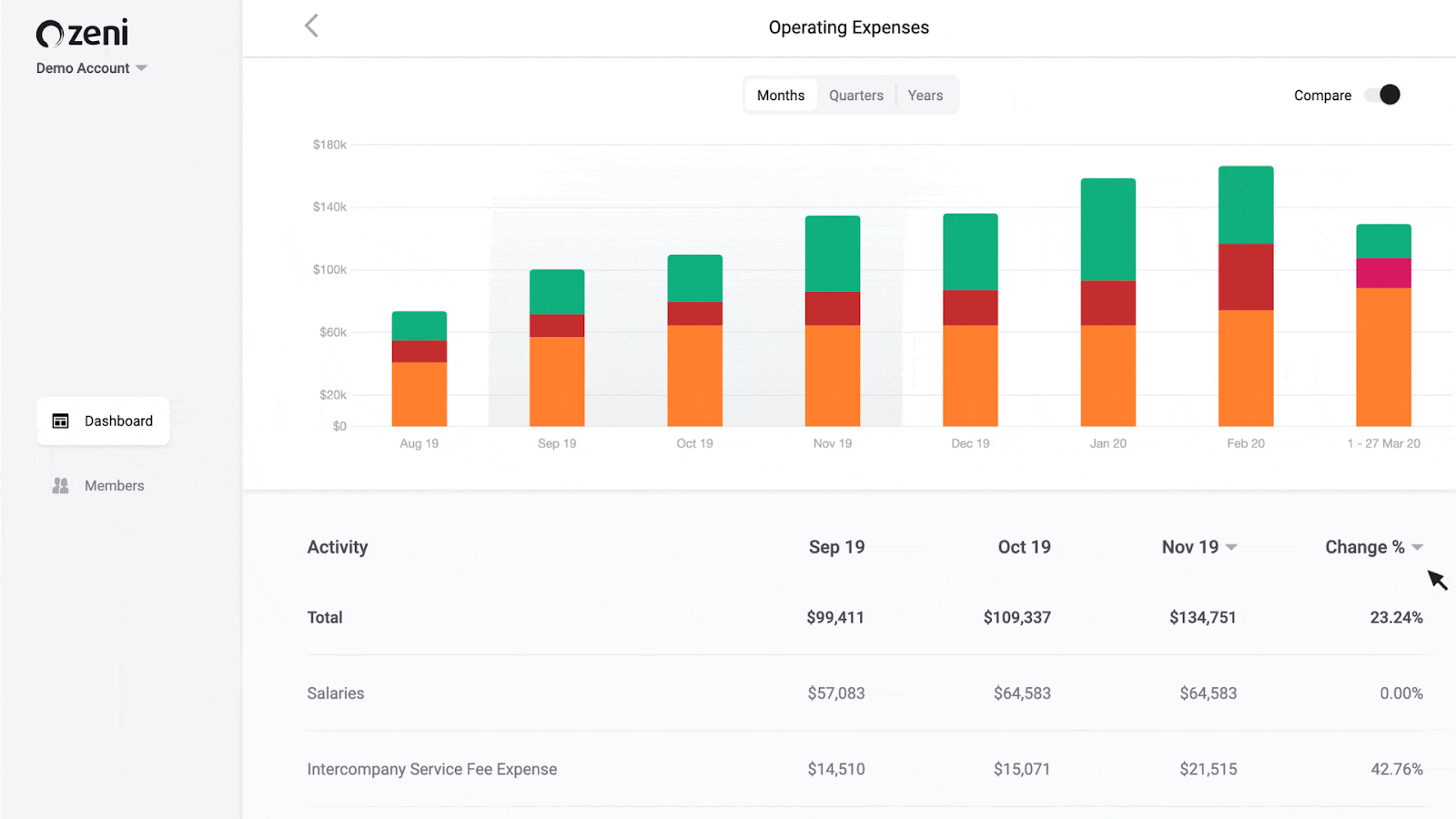Click the Months tab
This screenshot has width=1456, height=819.
780,95
